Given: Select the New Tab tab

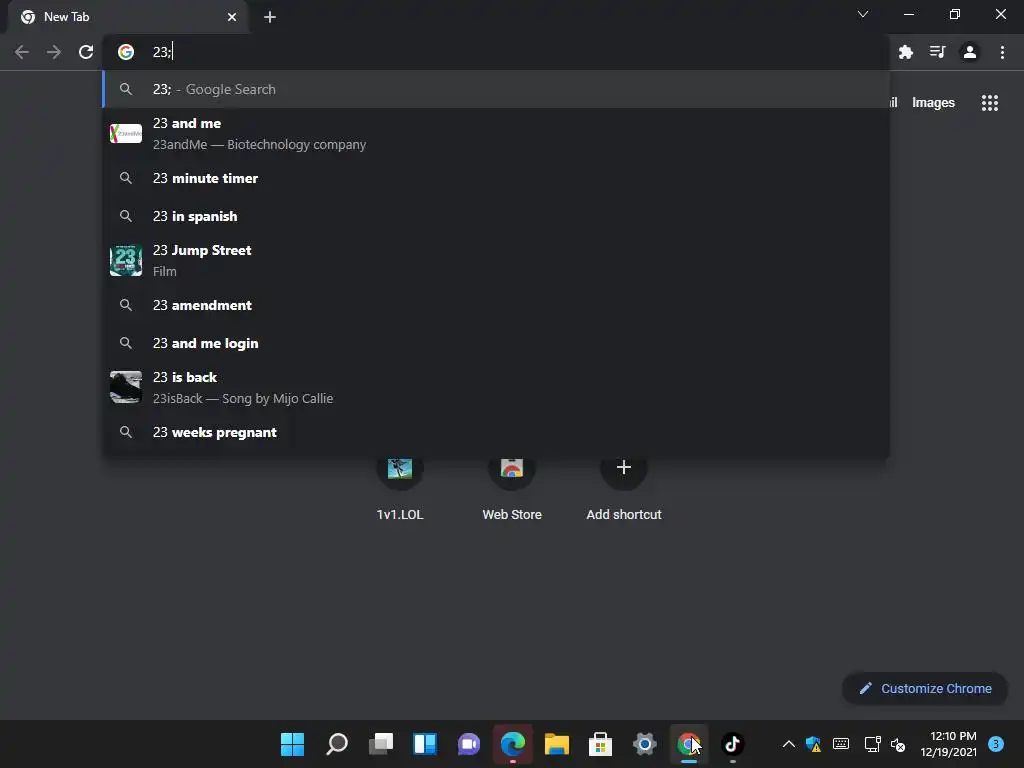Looking at the screenshot, I should click(x=129, y=17).
